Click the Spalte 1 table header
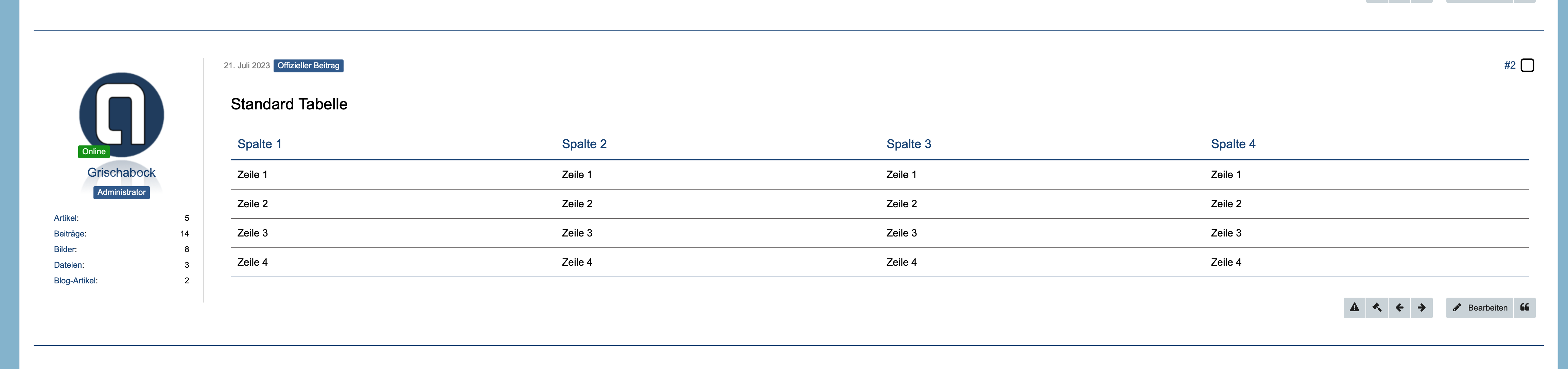Viewport: 1568px width, 369px height. click(259, 144)
